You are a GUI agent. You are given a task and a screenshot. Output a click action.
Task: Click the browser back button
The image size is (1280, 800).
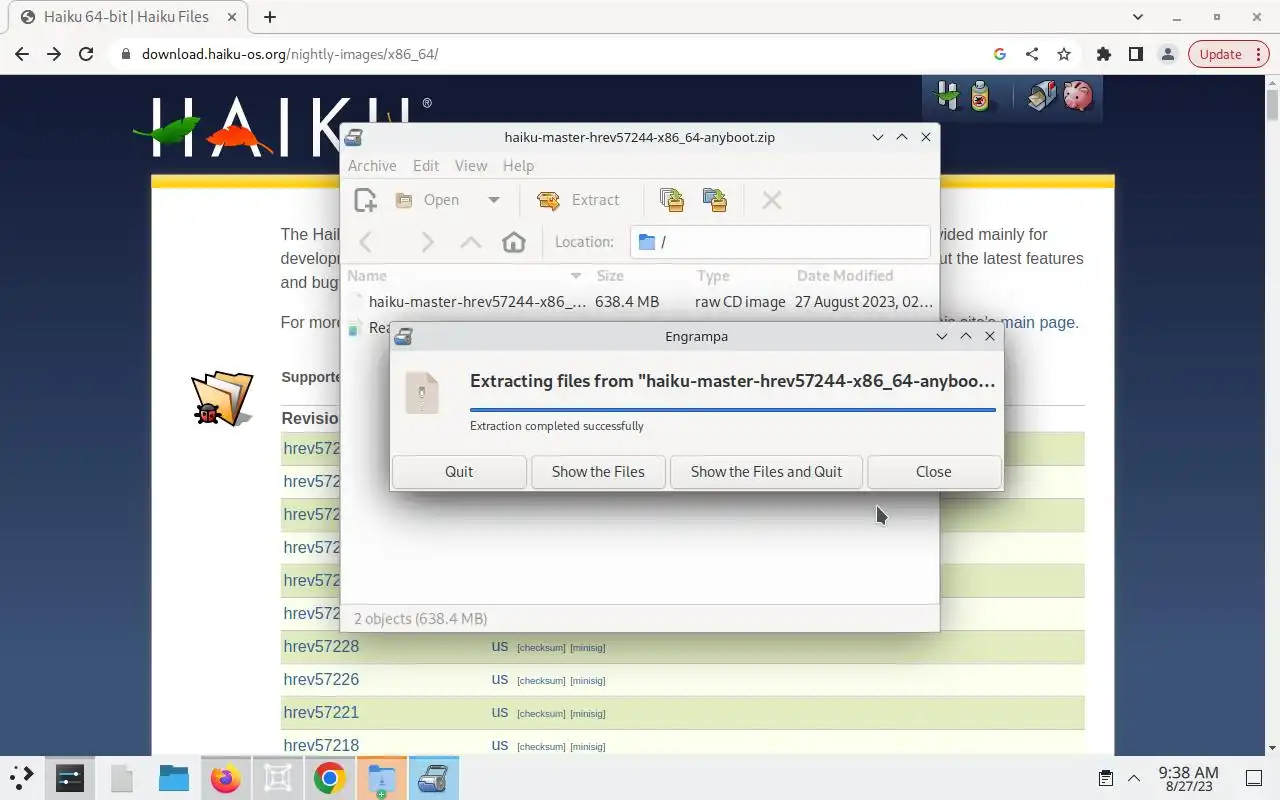click(x=22, y=54)
